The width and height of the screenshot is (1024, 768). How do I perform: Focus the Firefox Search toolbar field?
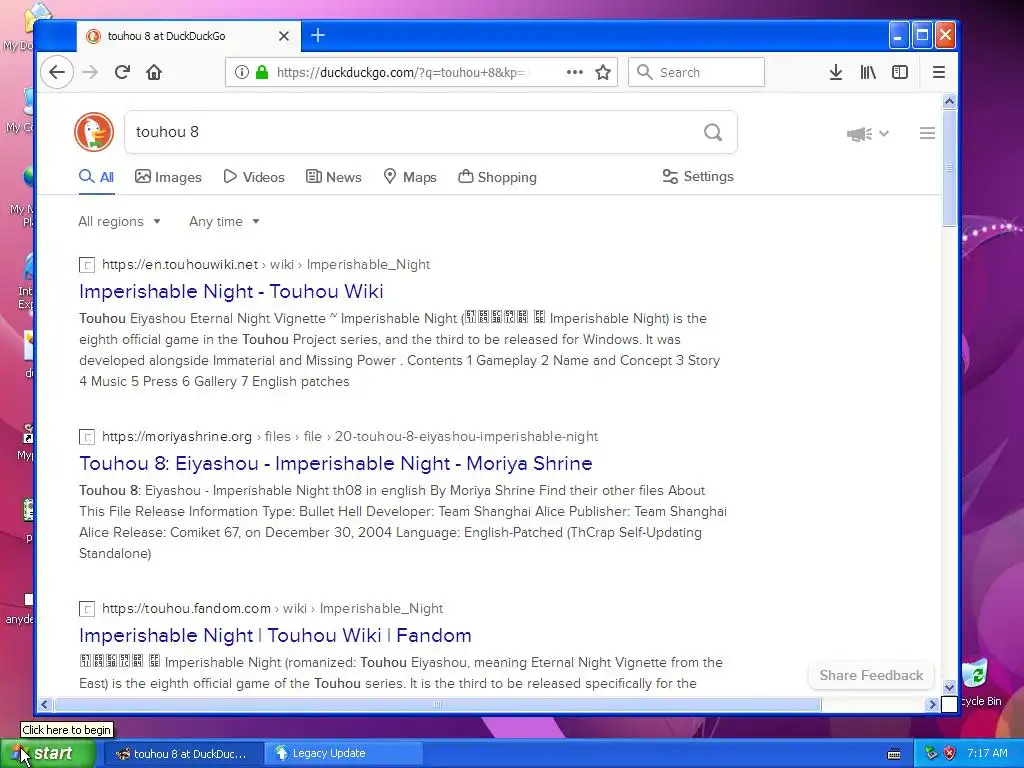(x=696, y=72)
